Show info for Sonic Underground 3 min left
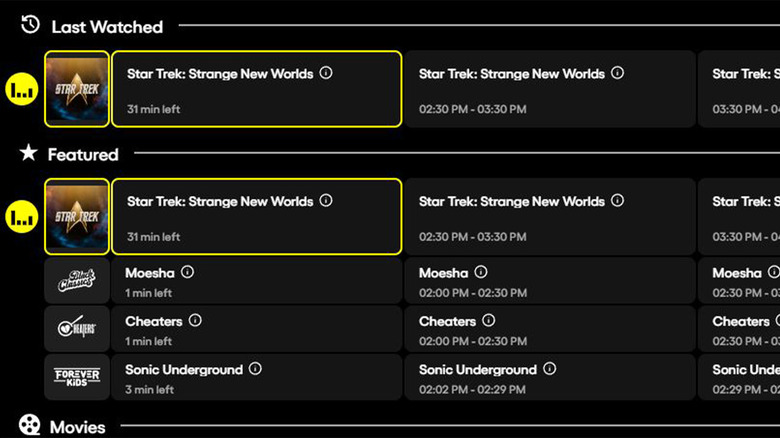 (255, 369)
